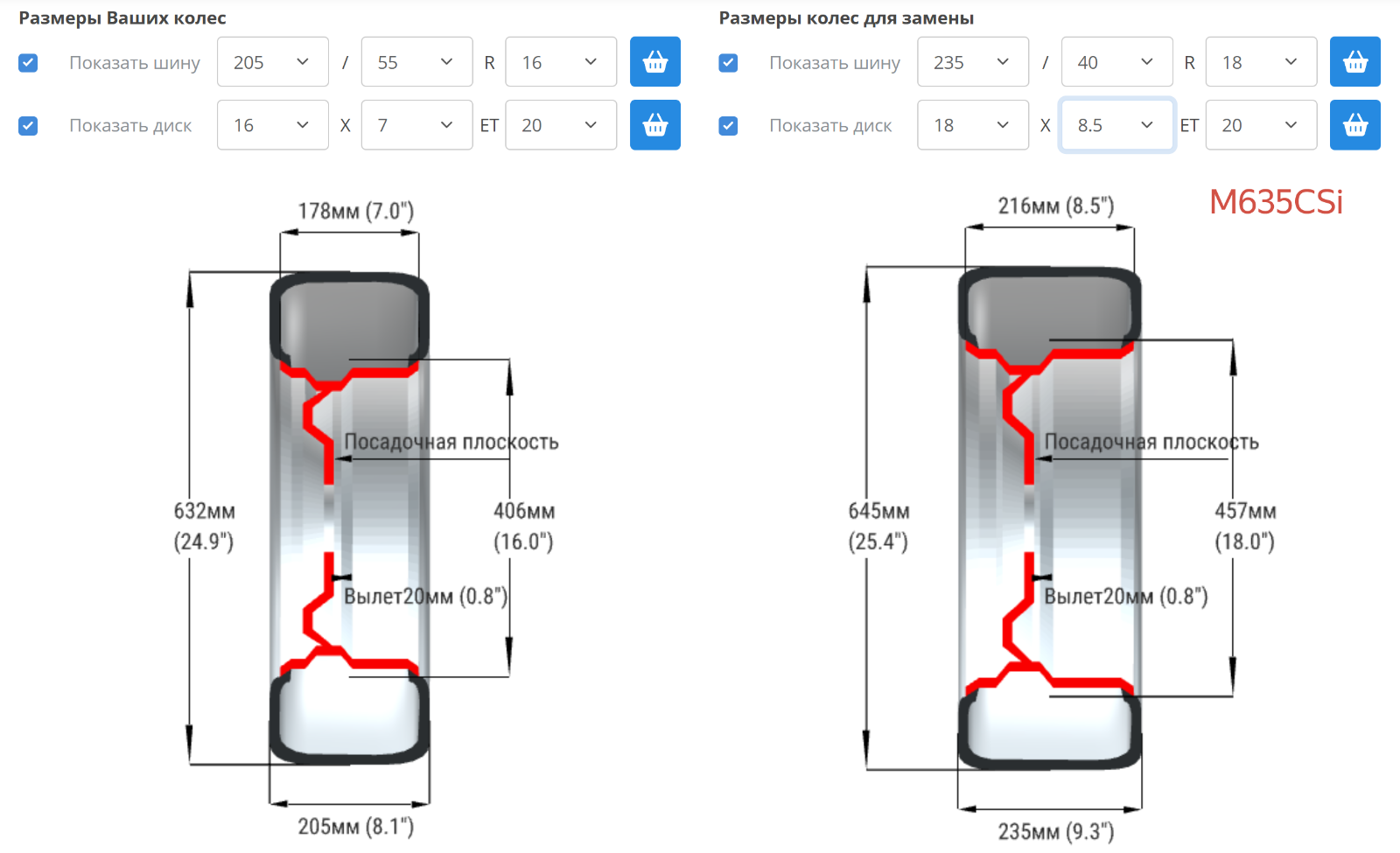Screen dimensions: 1400x853
Task: Expand current tire R16 diameter dropdown
Action: (x=561, y=62)
